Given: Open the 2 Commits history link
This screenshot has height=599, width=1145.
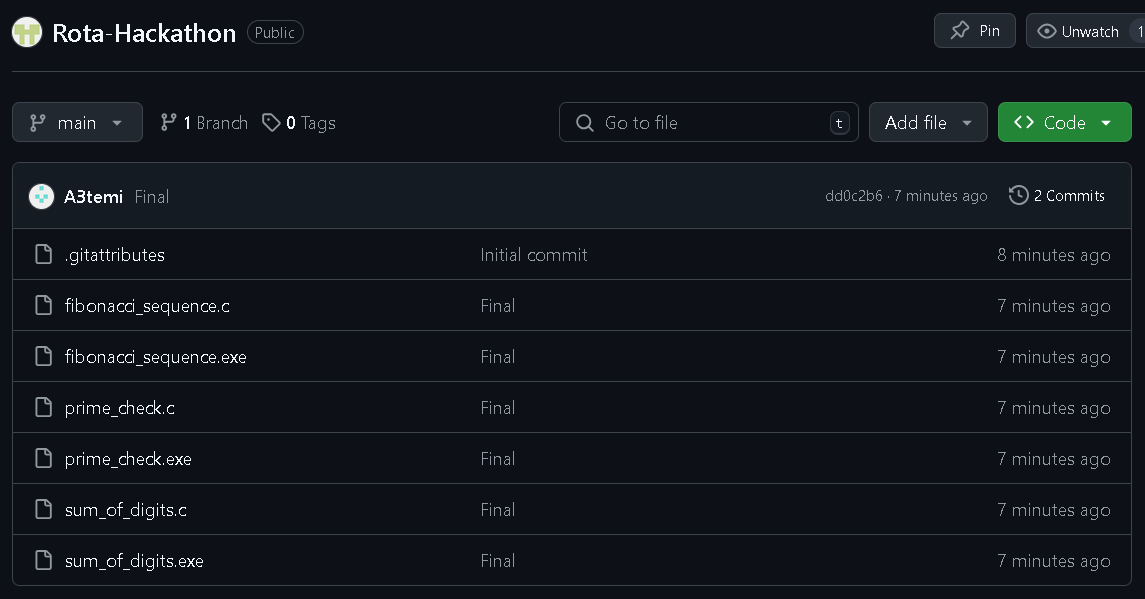Looking at the screenshot, I should (1068, 195).
